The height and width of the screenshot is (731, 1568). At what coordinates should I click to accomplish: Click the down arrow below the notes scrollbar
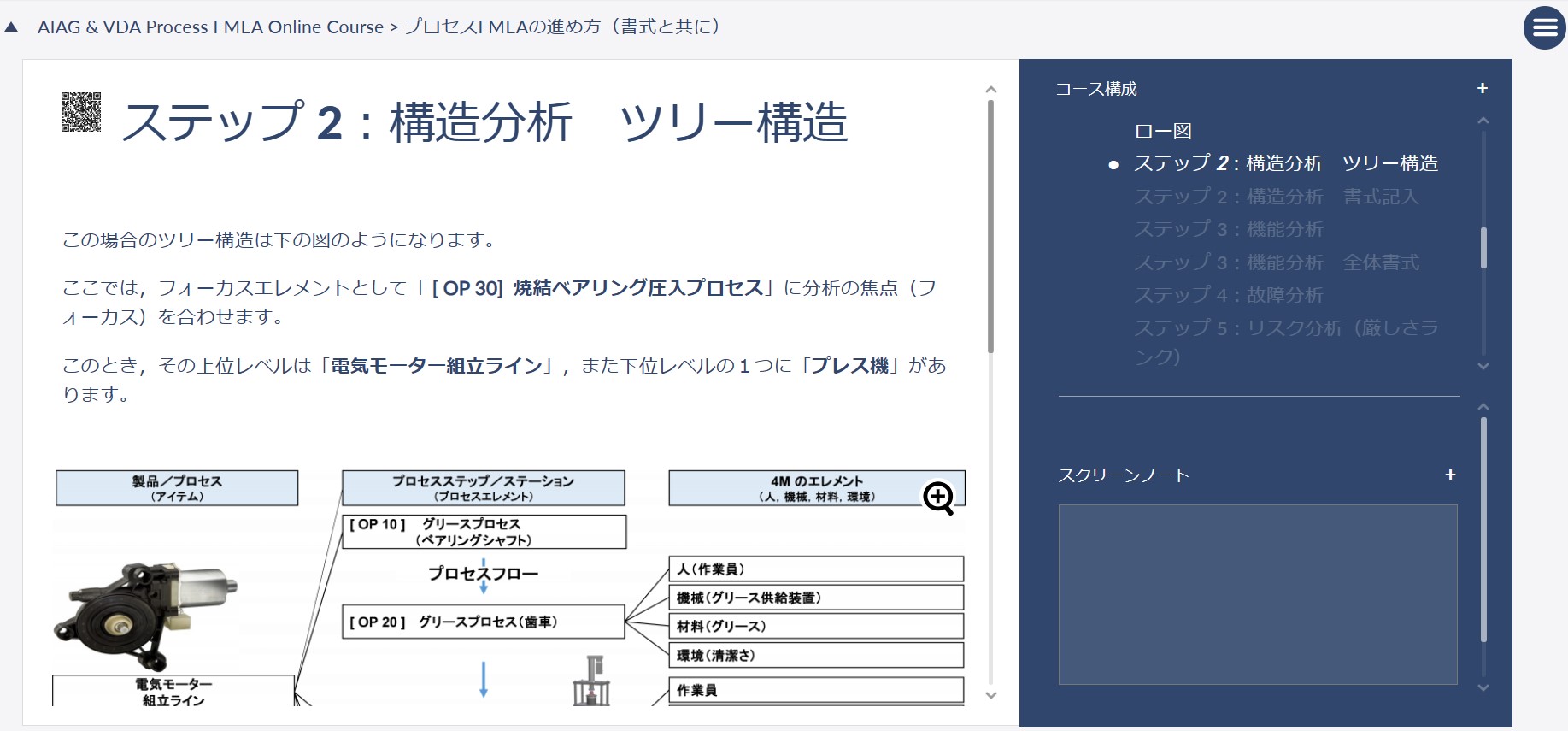point(1483,687)
